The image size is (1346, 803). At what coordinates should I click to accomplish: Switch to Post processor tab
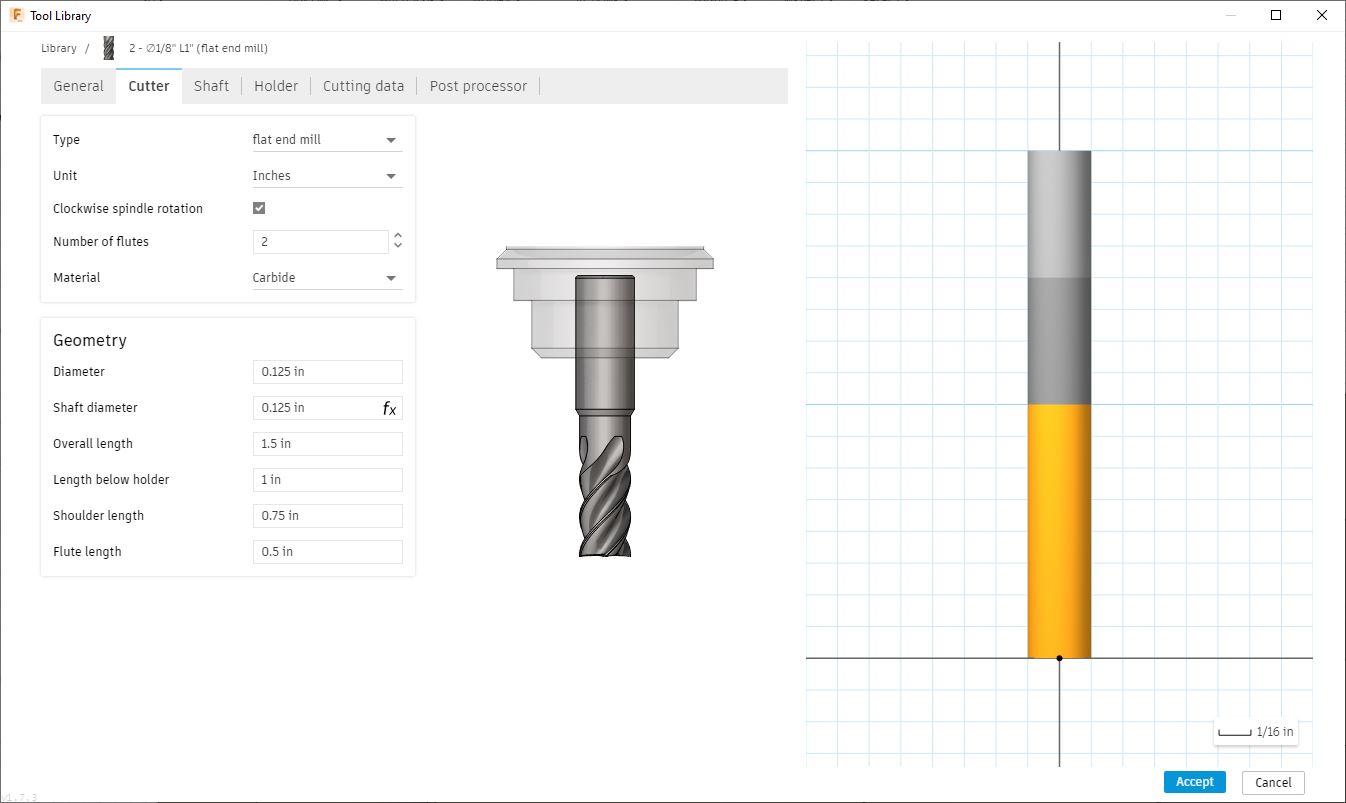pos(478,86)
